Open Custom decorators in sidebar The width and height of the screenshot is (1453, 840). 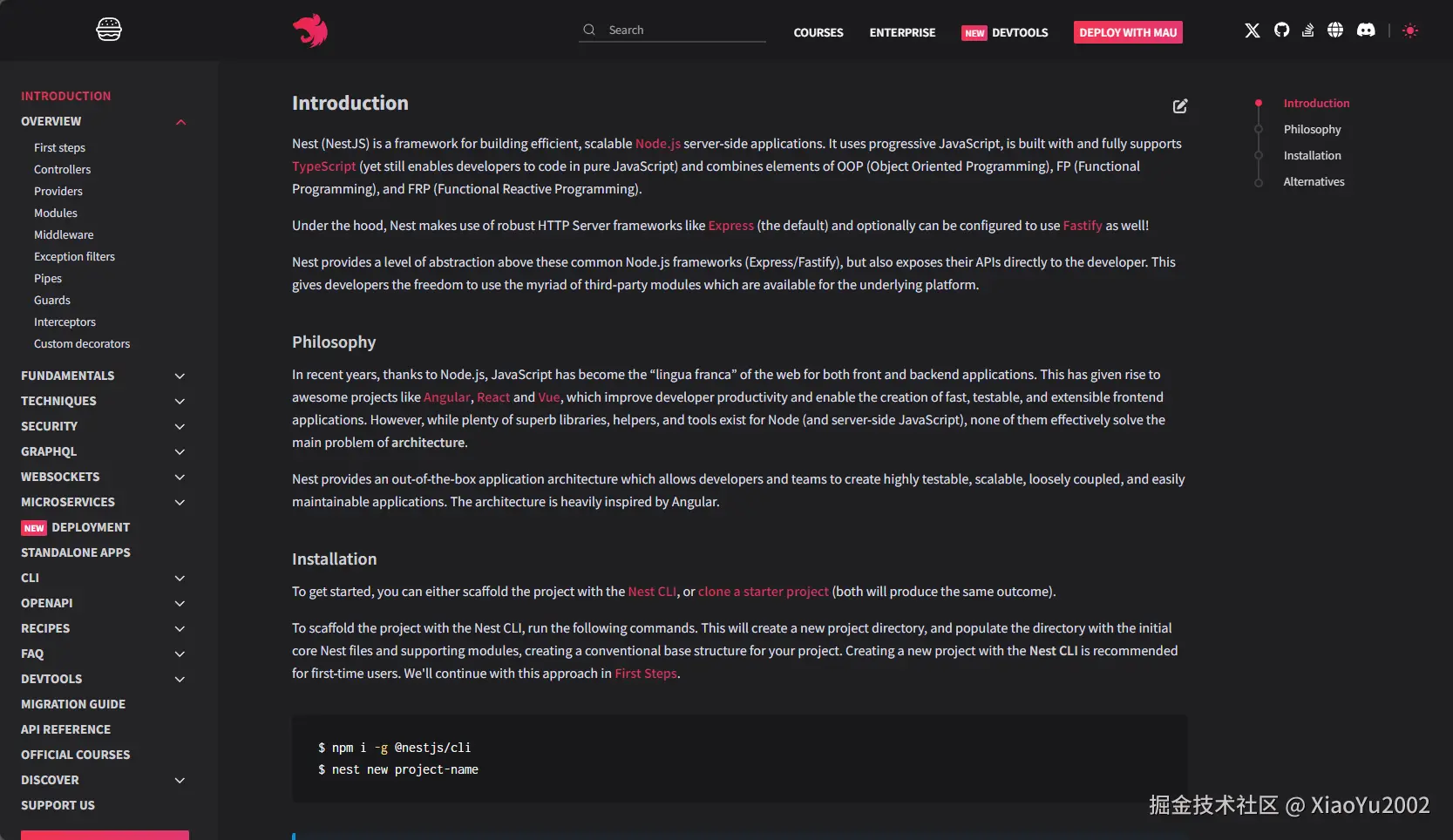coord(82,344)
